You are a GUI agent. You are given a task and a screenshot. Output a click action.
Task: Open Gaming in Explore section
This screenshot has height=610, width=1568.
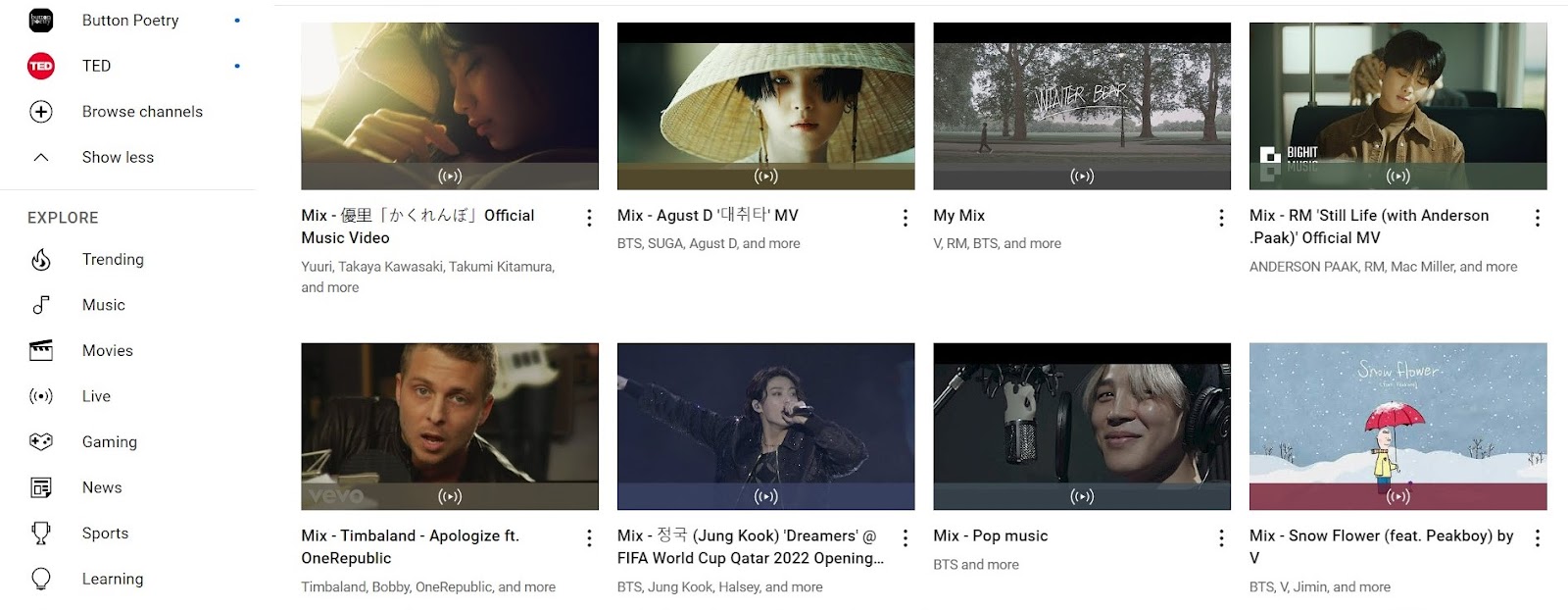coord(110,441)
